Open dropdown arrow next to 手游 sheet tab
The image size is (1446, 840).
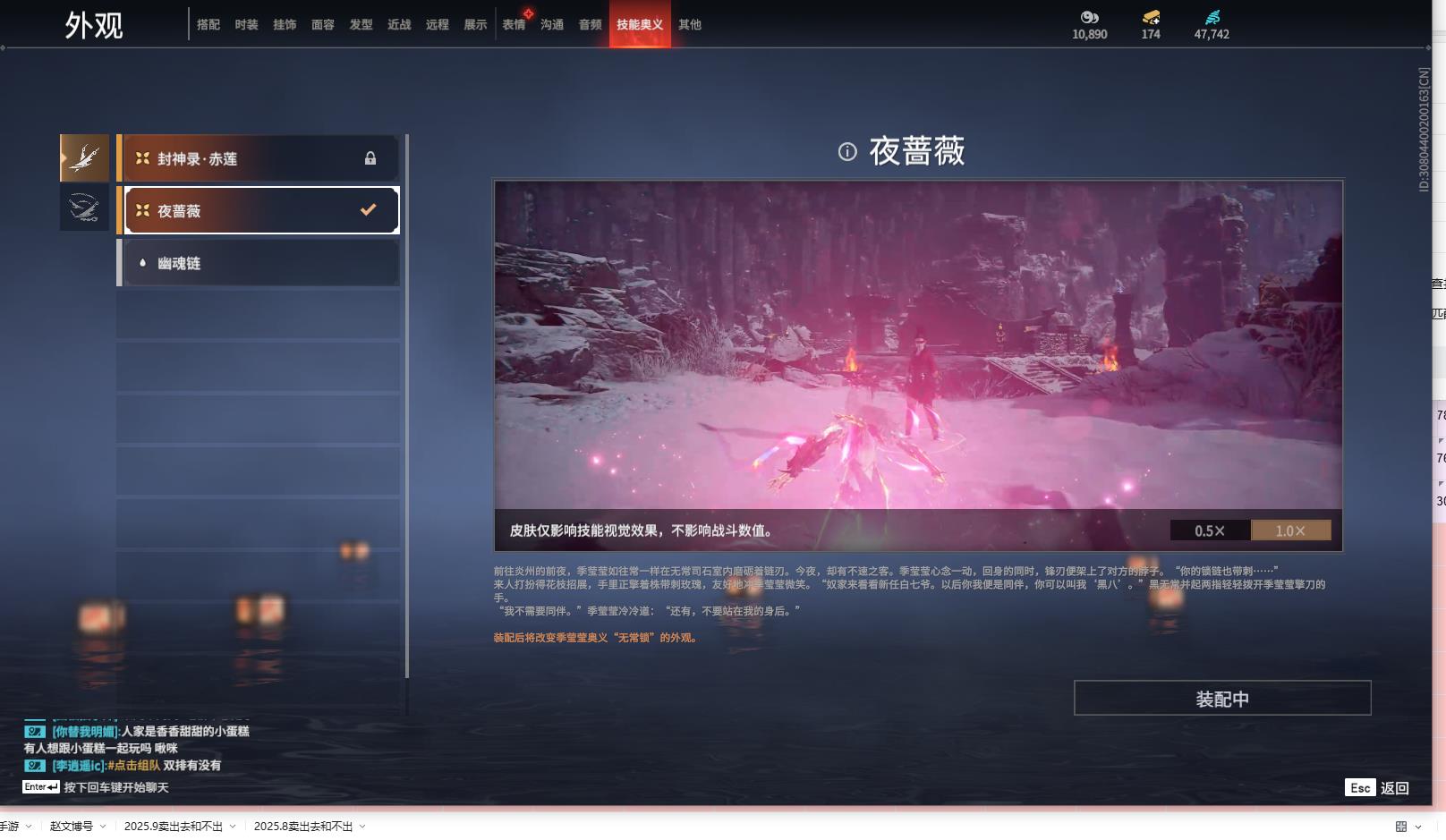point(29,827)
